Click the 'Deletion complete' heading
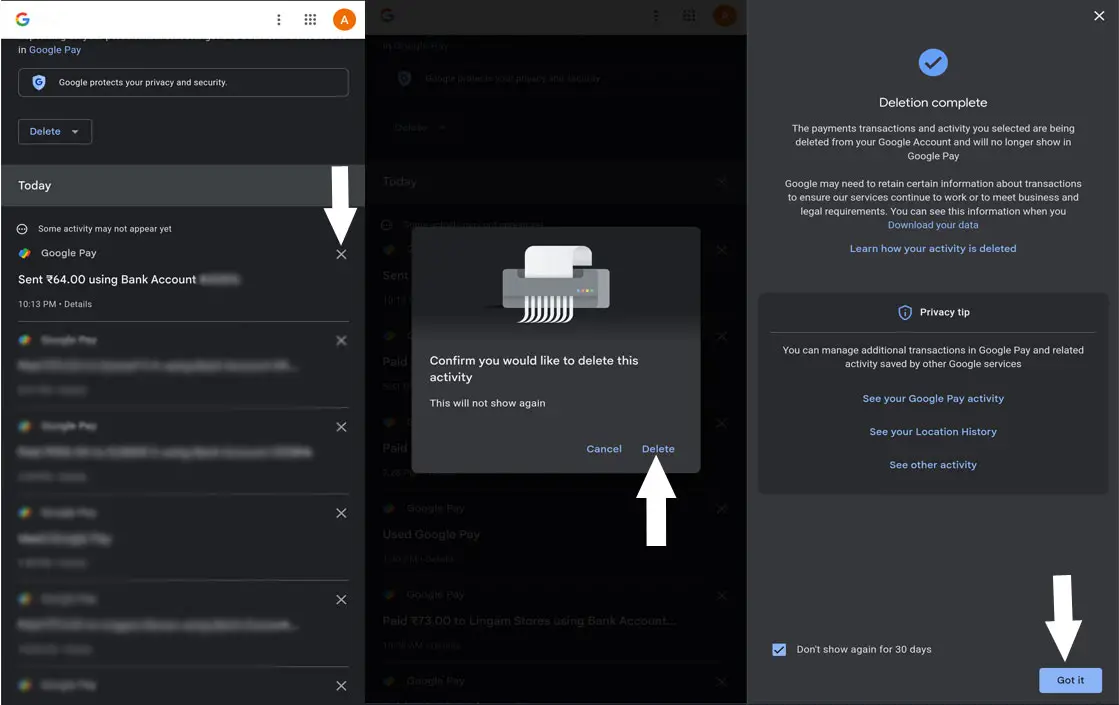1119x705 pixels. click(x=933, y=103)
